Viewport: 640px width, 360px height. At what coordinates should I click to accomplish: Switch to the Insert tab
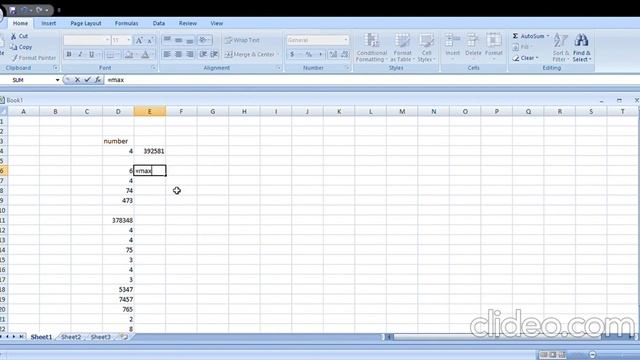49,23
